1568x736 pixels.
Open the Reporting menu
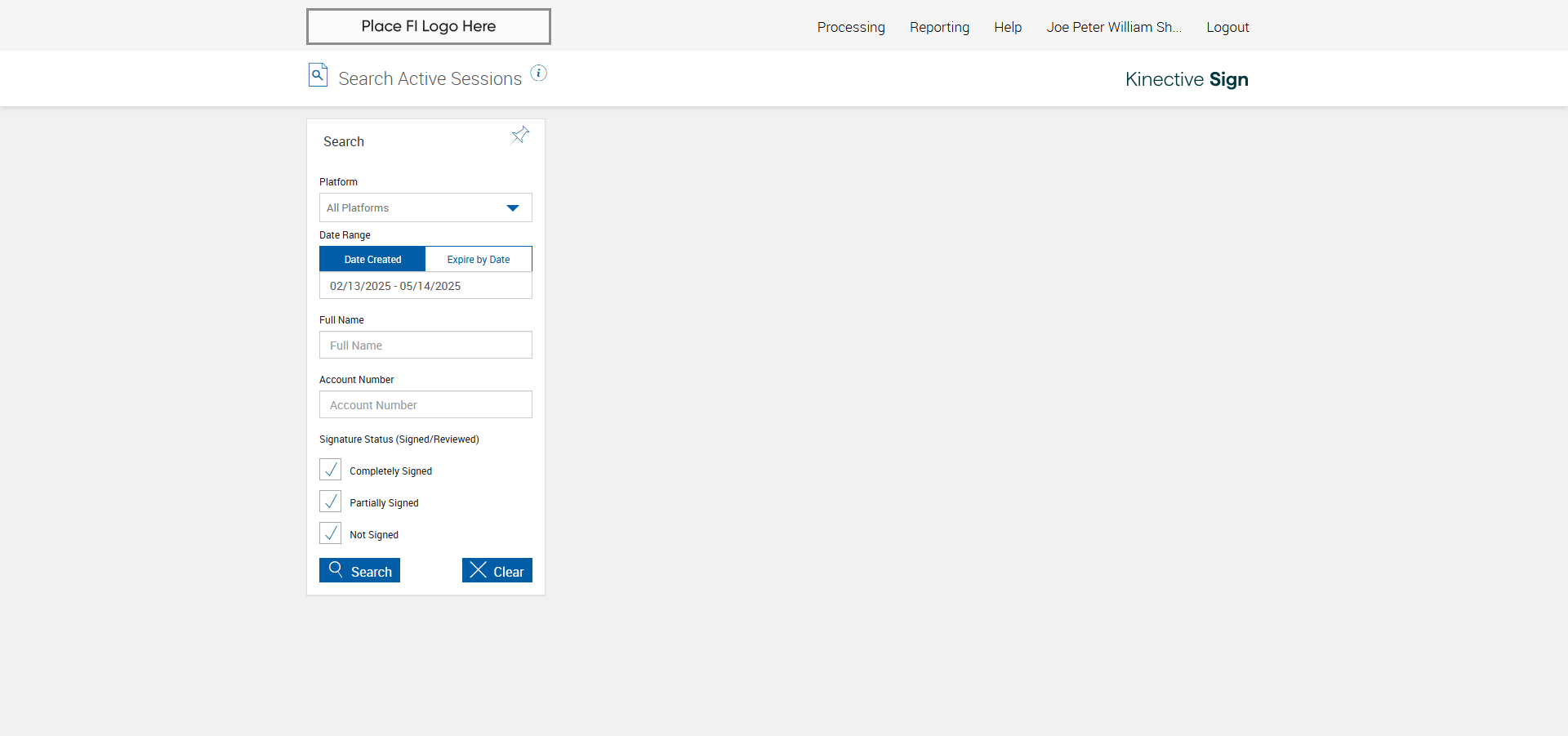939,27
